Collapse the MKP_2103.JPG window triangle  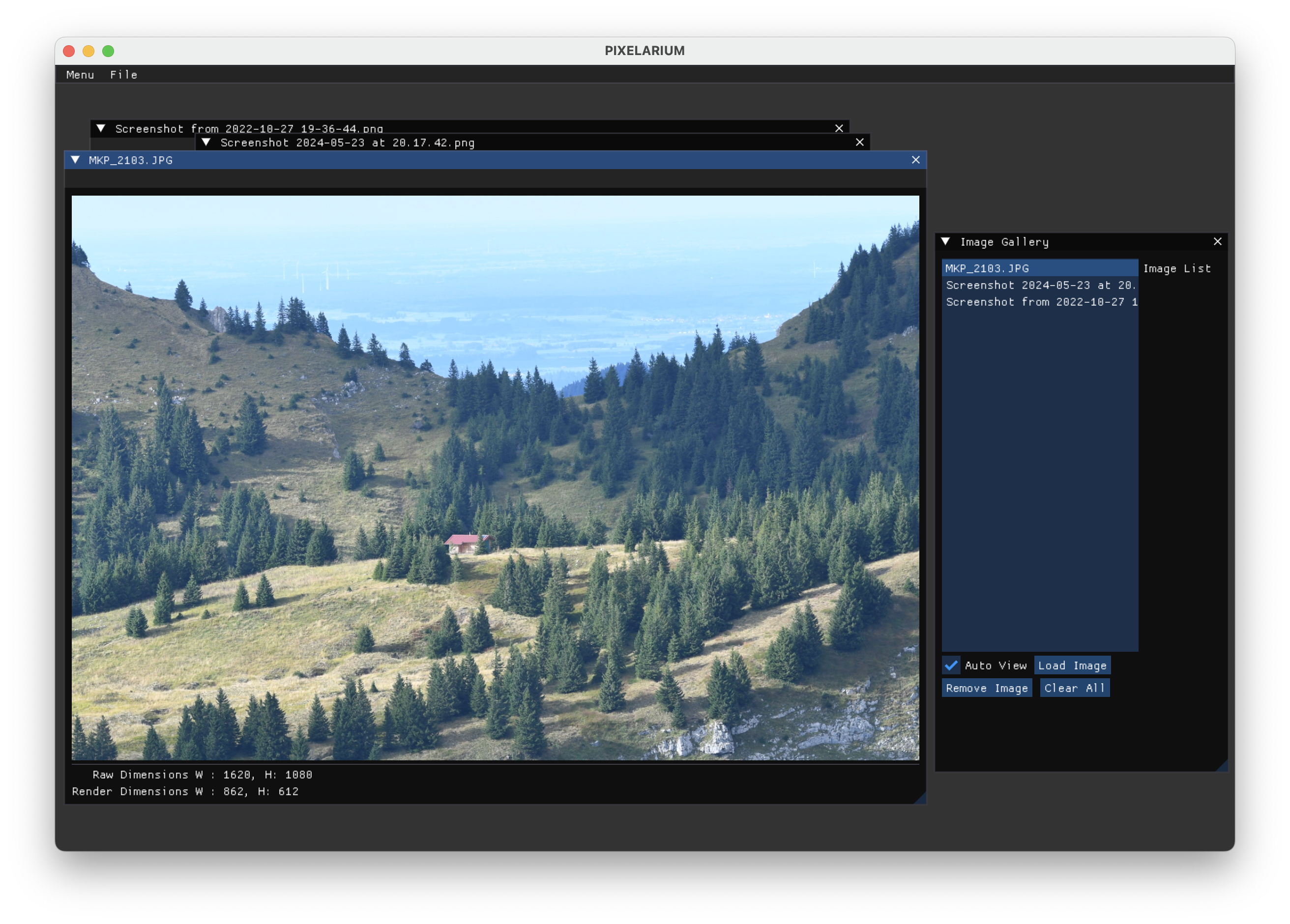(75, 160)
